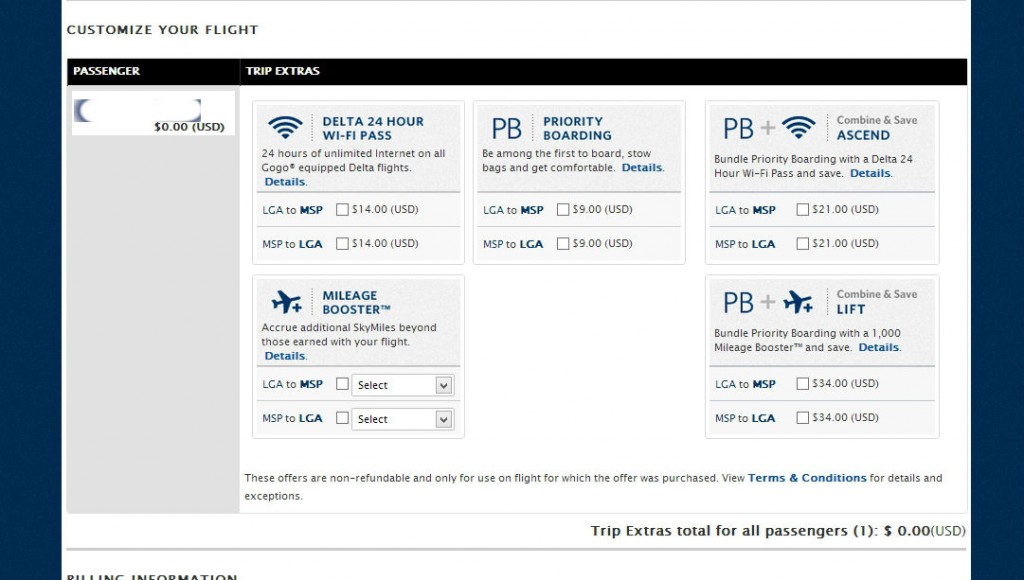Click the PB icon in the Lift bundle
Image resolution: width=1024 pixels, height=580 pixels.
coord(739,303)
